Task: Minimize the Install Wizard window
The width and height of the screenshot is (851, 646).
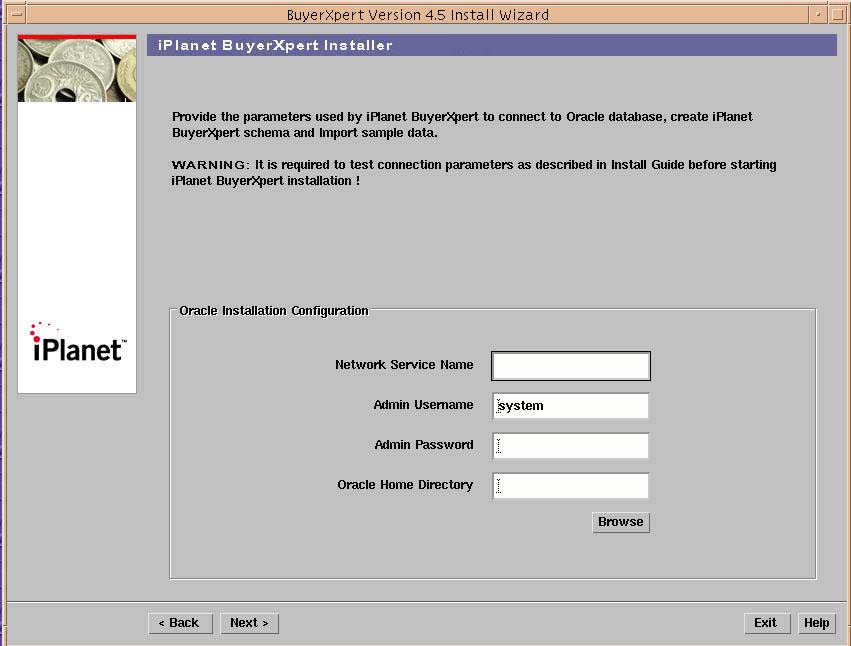Action: [817, 15]
